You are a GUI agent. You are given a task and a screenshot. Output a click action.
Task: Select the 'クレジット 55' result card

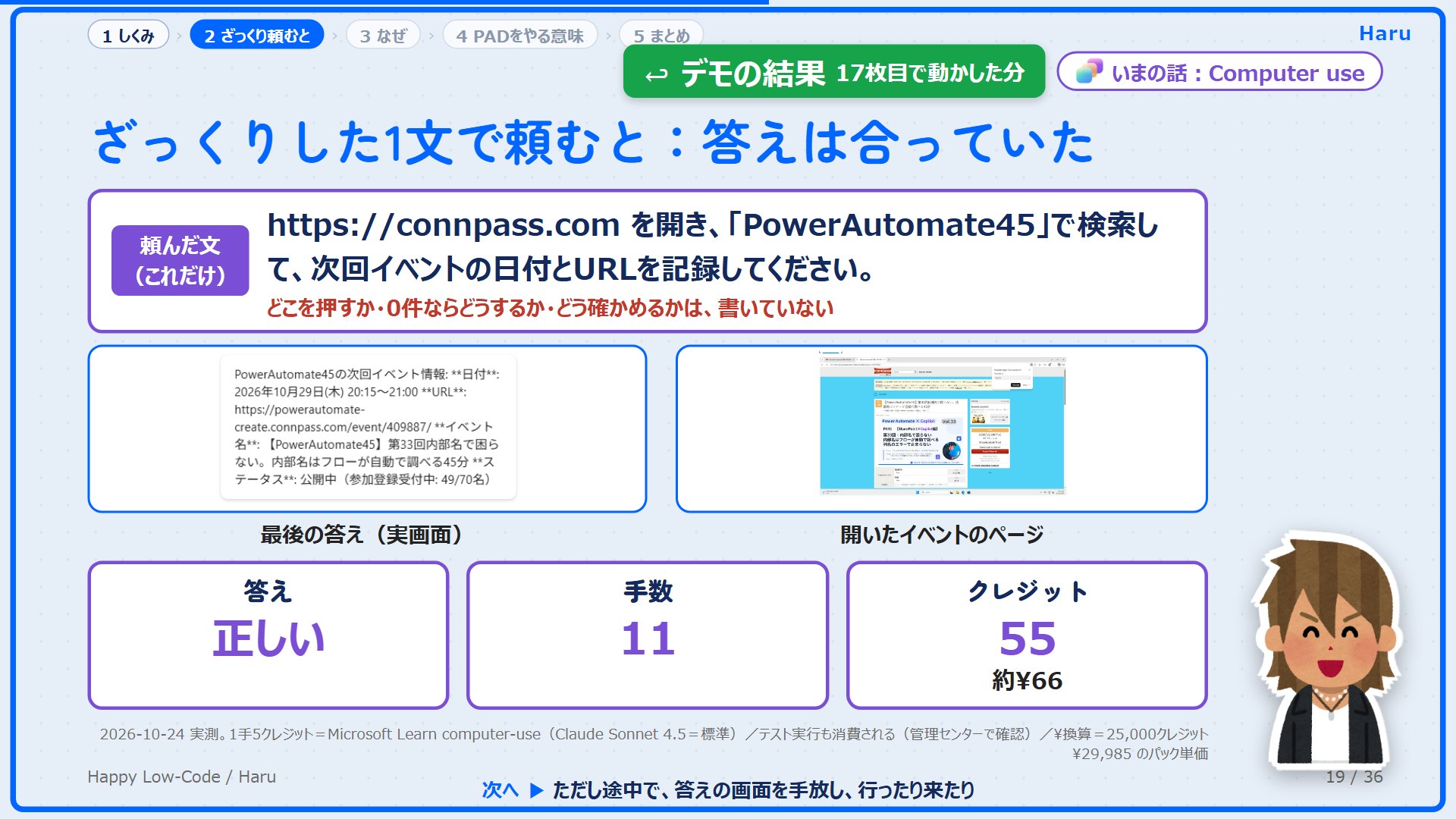click(x=1027, y=635)
